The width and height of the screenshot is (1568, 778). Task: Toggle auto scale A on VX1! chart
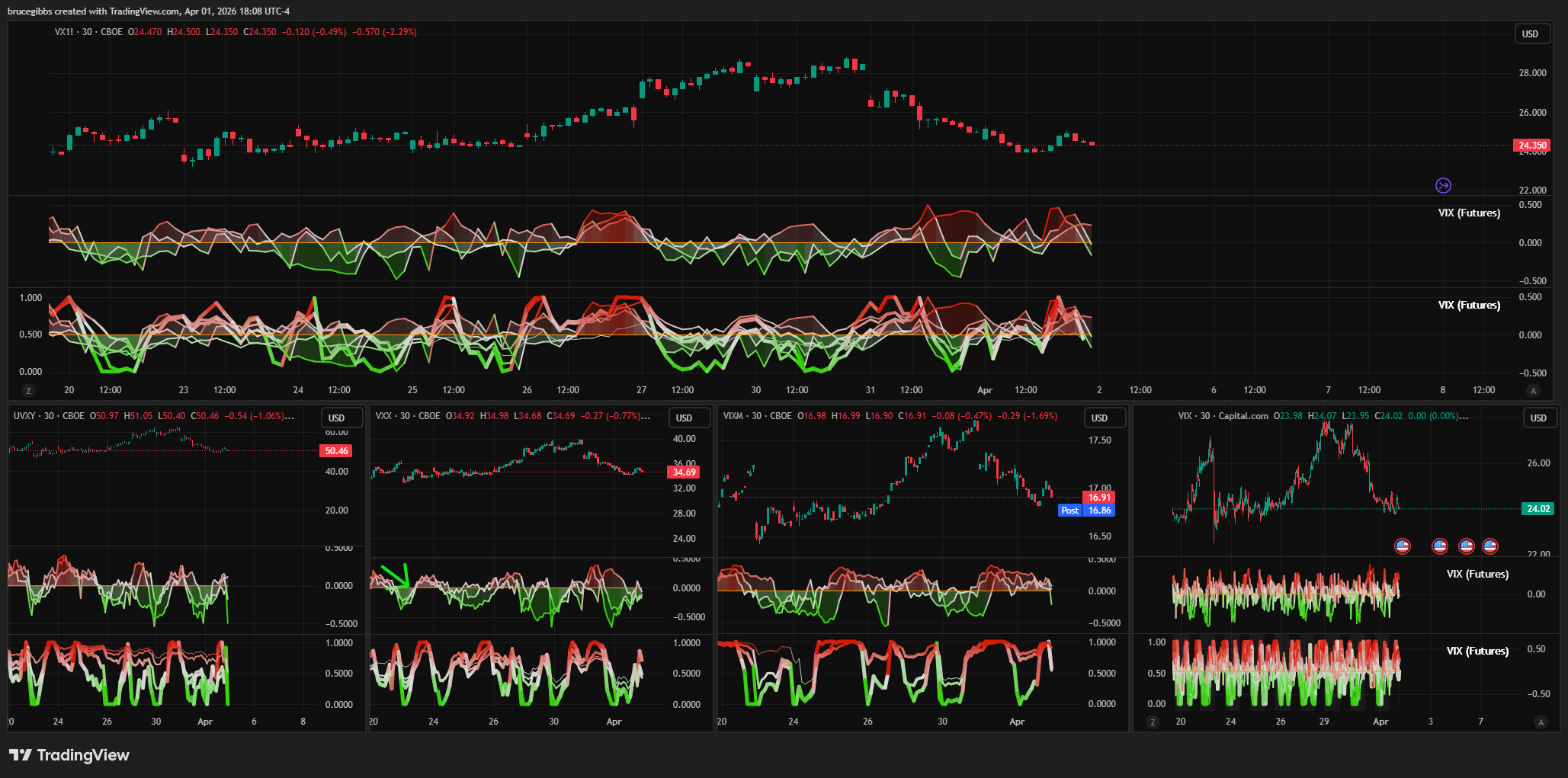click(1534, 391)
